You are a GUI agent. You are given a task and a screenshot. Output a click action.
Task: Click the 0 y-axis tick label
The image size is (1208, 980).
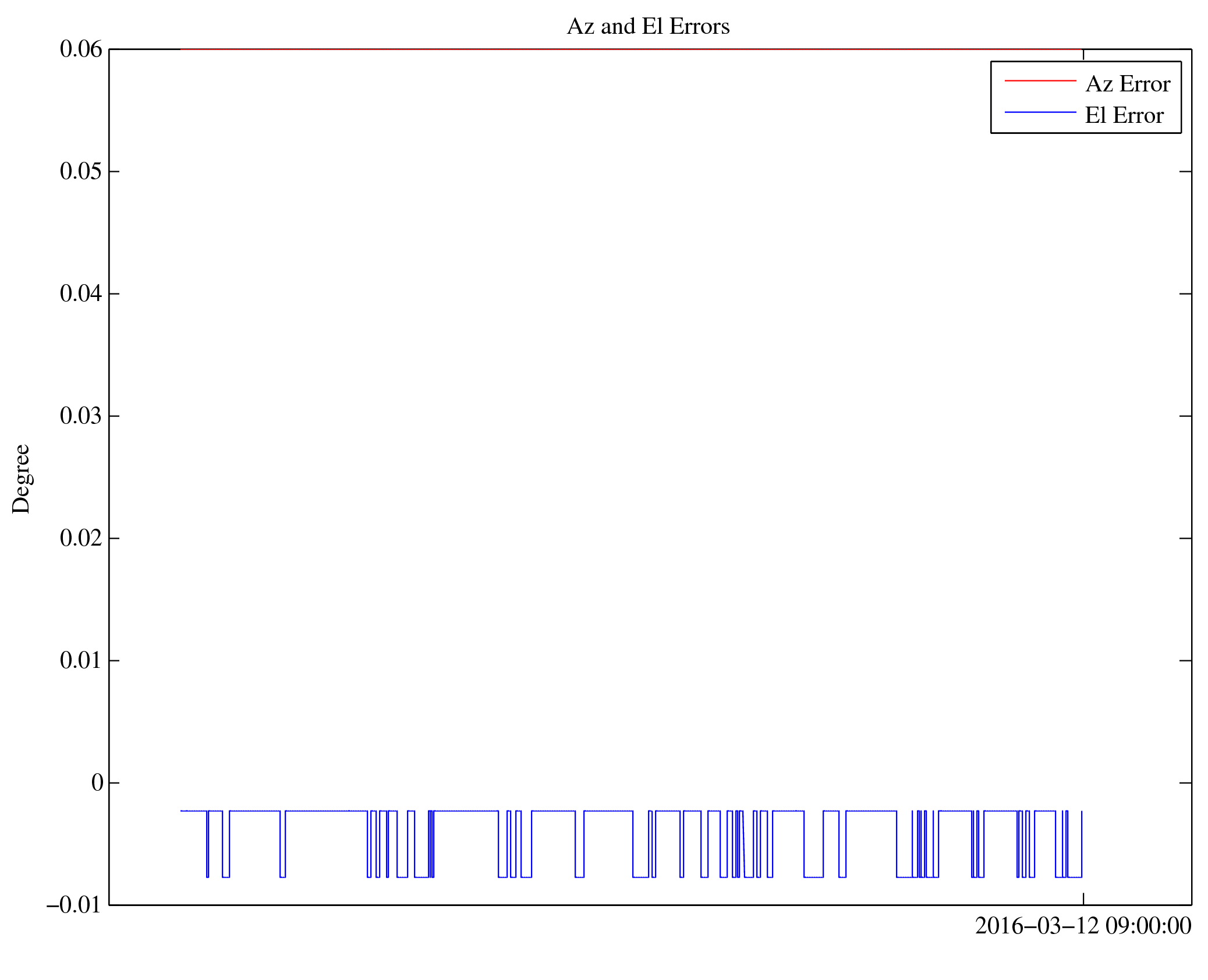[x=97, y=783]
